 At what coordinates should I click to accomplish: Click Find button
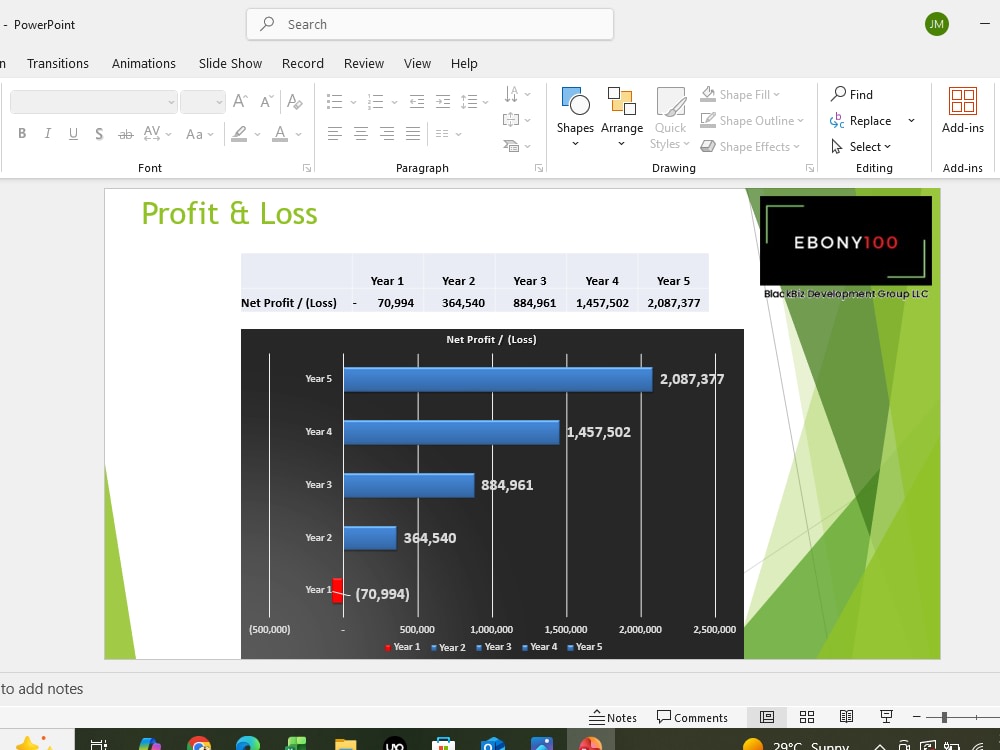tap(852, 94)
